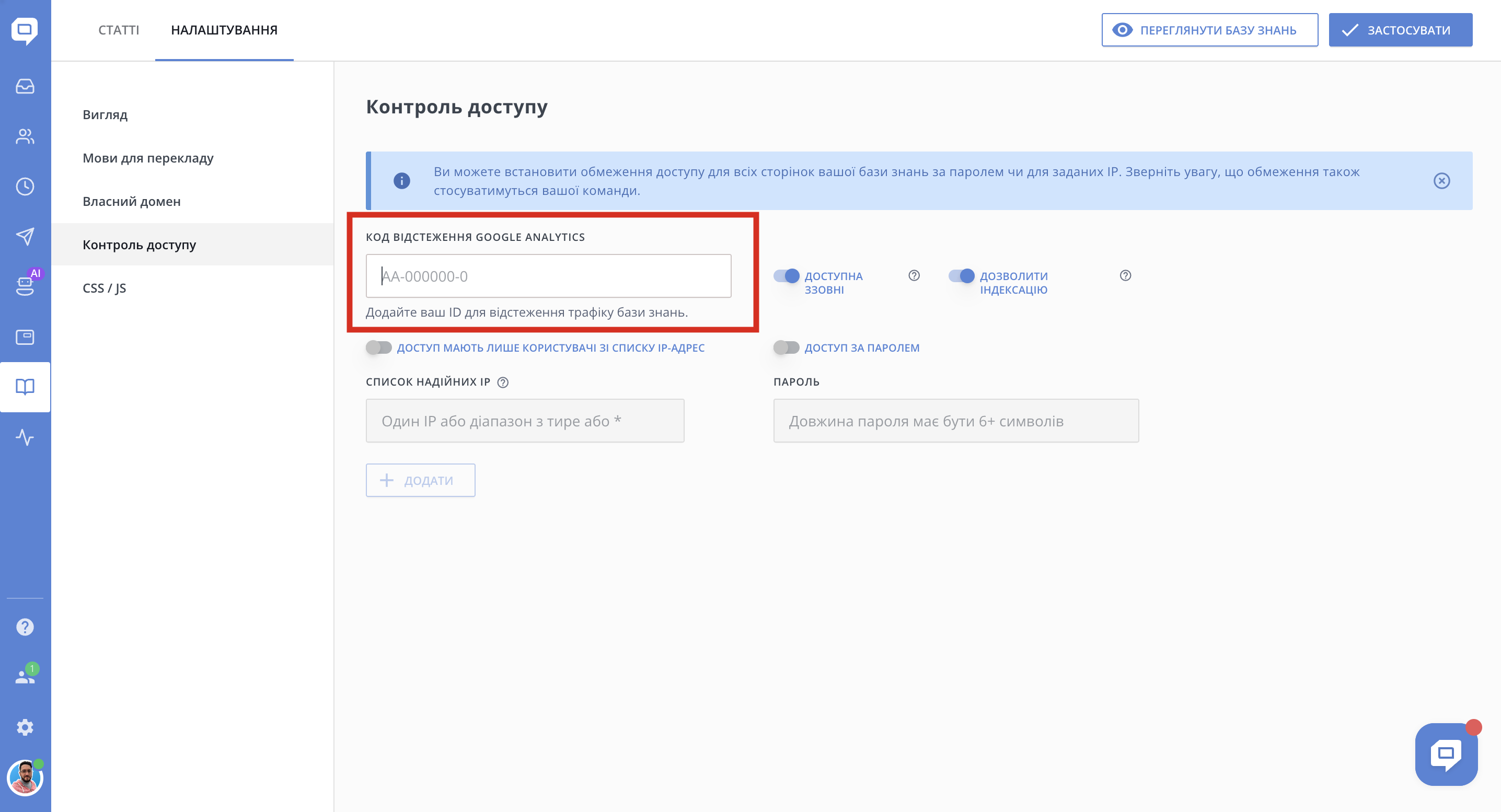This screenshot has width=1501, height=812.
Task: Open the settings gear icon
Action: coord(25,727)
